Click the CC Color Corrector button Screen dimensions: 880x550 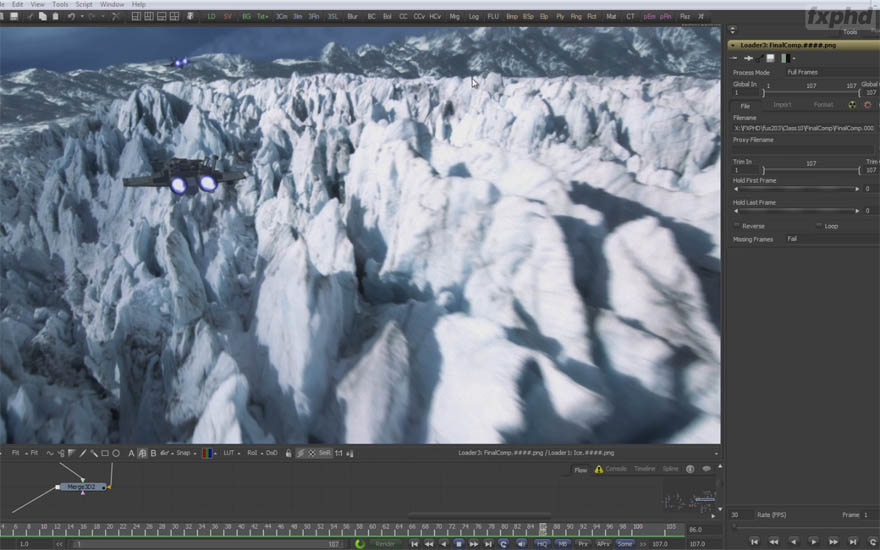(x=404, y=17)
